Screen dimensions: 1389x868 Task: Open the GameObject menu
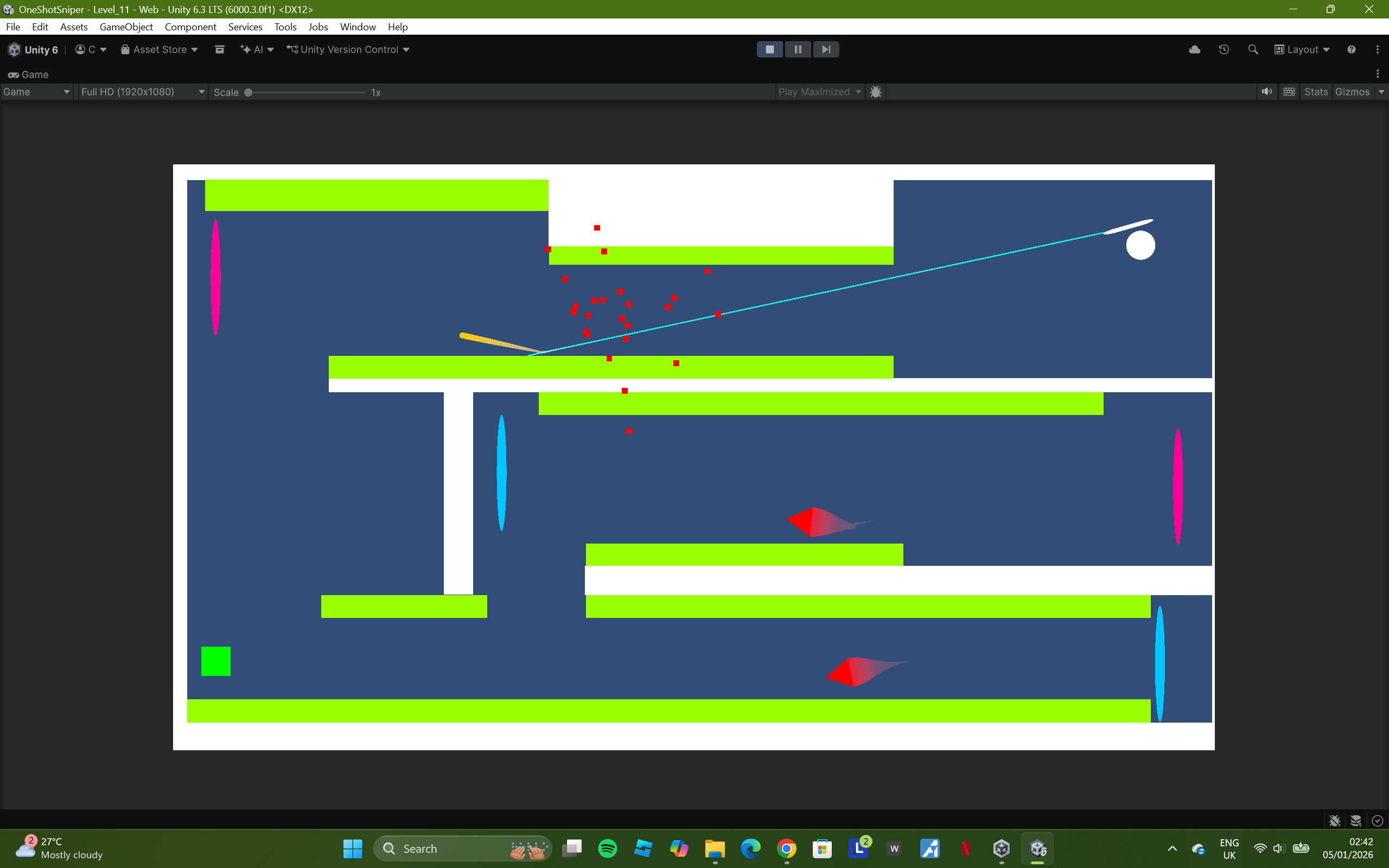pyautogui.click(x=126, y=27)
